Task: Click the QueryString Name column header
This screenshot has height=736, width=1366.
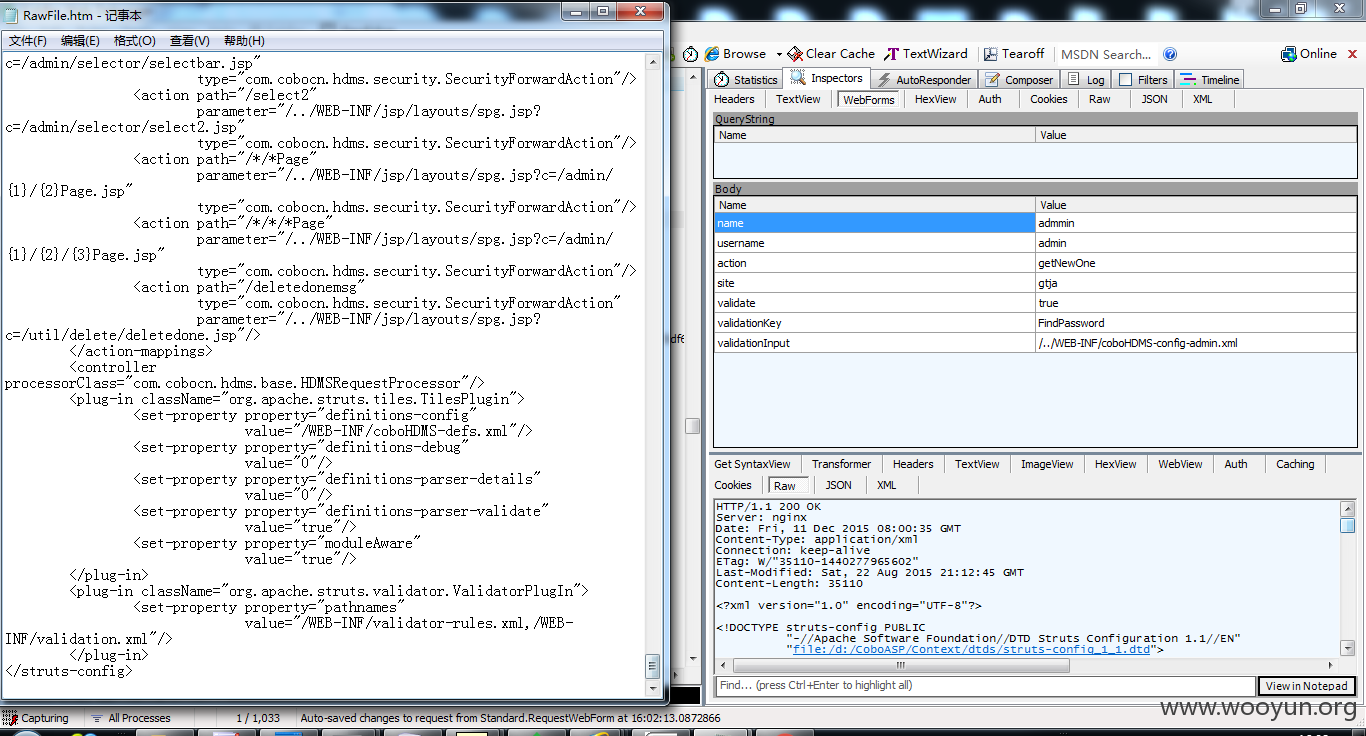Action: click(x=875, y=135)
